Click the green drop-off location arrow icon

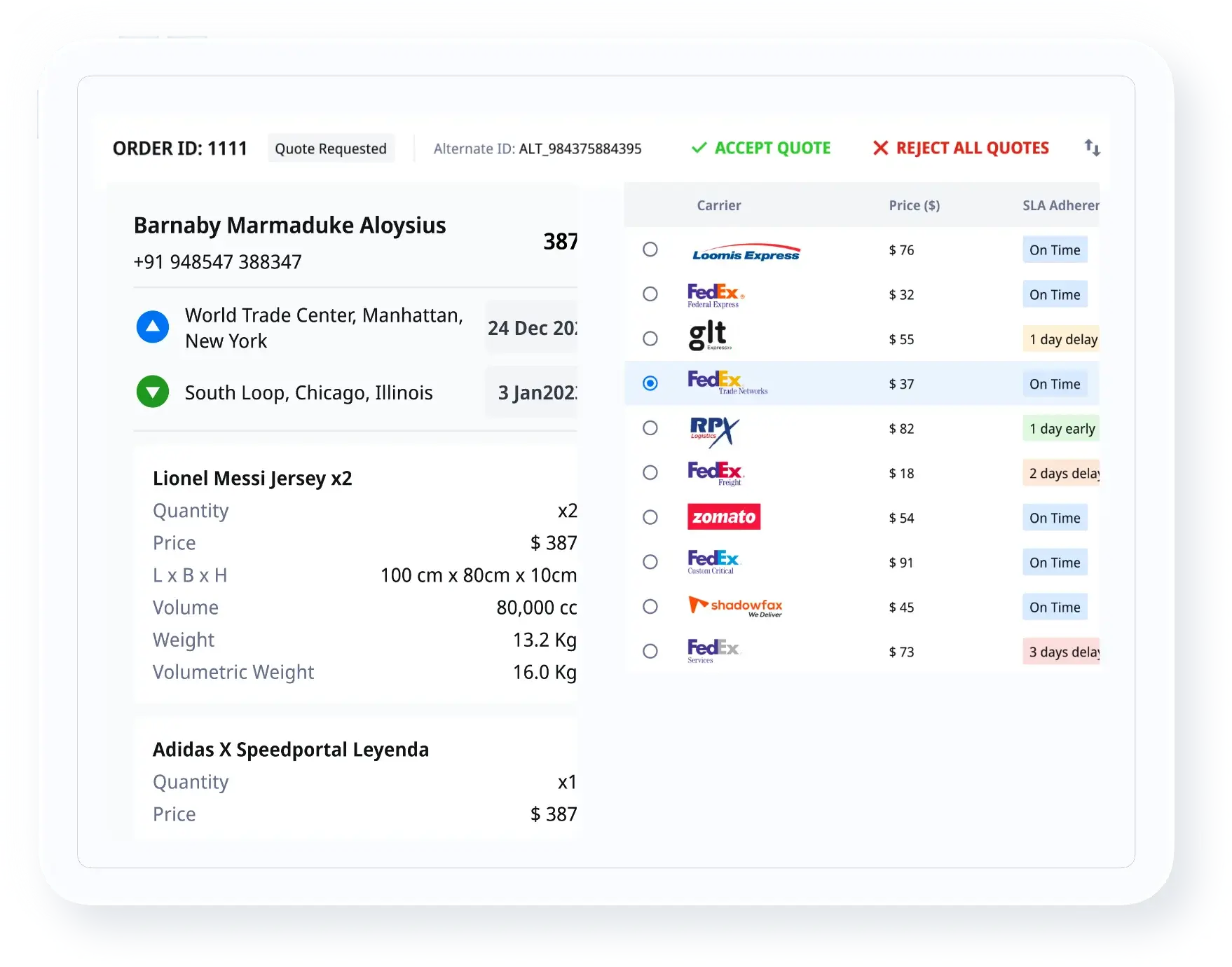153,392
